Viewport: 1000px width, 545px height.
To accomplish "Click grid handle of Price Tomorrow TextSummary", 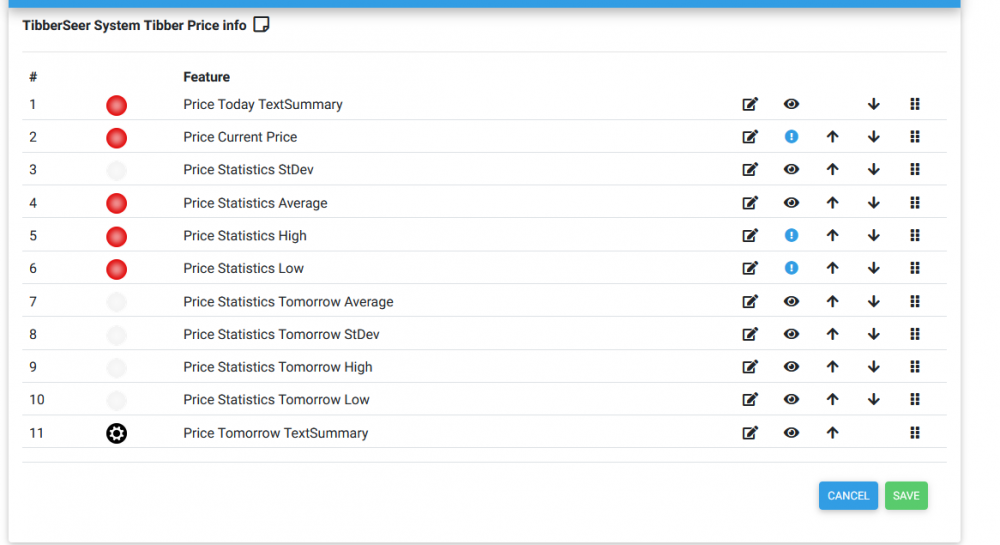I will click(x=914, y=433).
